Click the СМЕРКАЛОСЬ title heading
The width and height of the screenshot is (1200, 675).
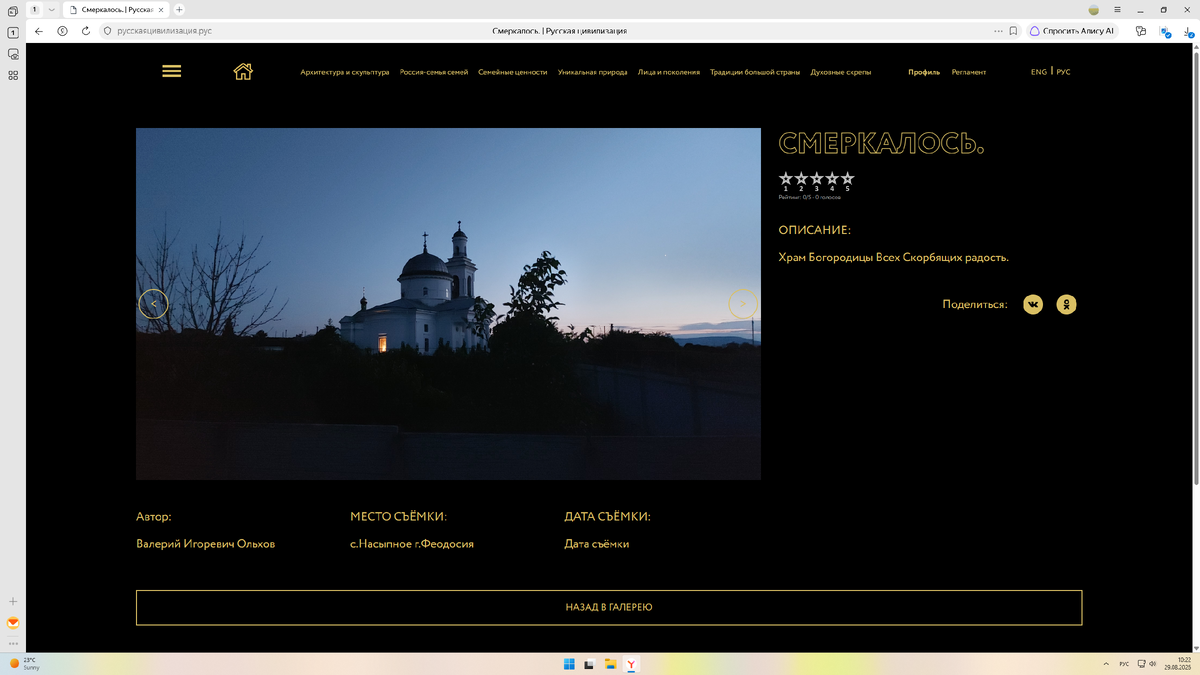[881, 143]
